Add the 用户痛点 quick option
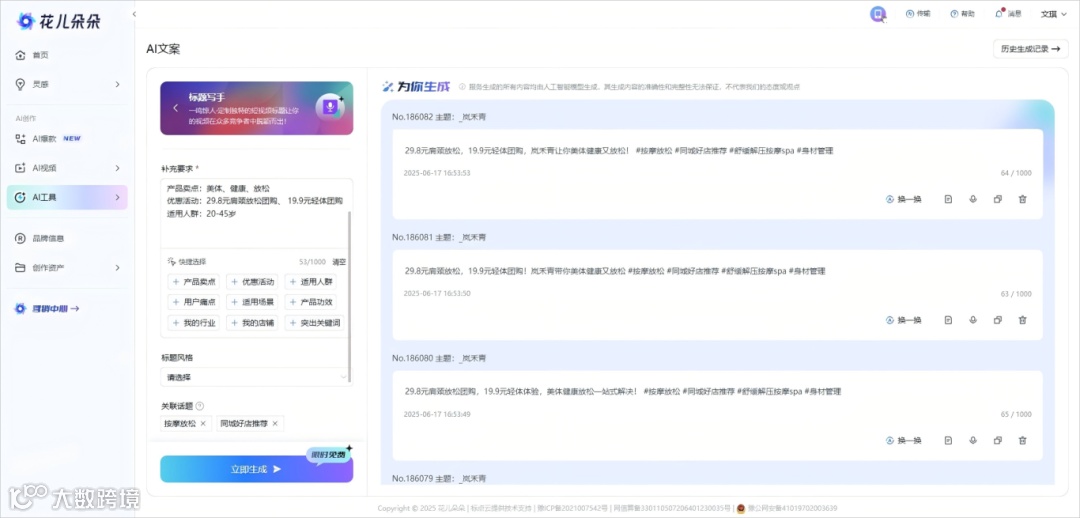 point(194,302)
